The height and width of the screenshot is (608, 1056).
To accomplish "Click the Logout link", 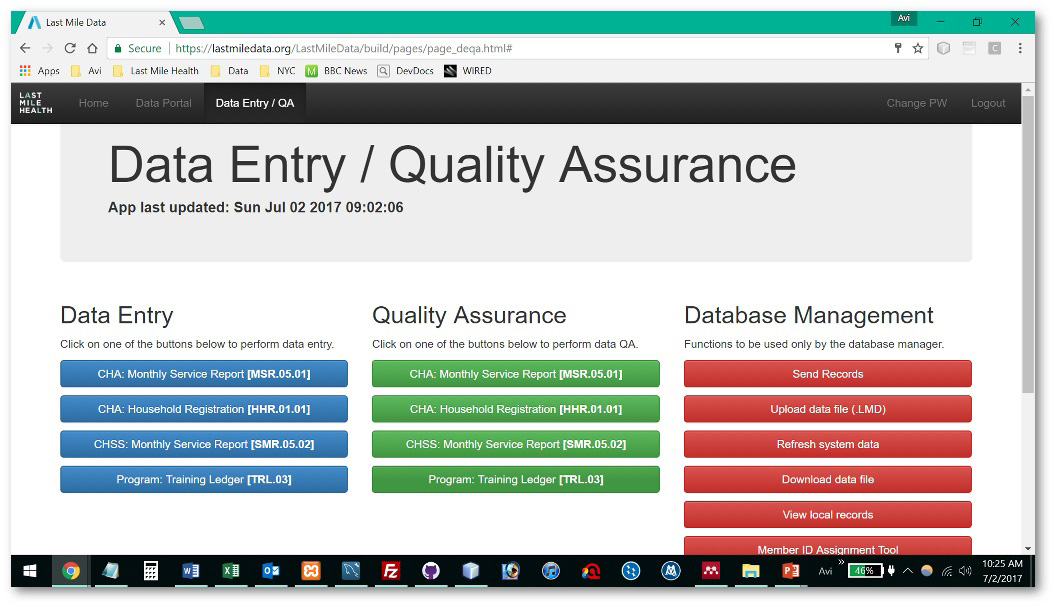I will [x=987, y=103].
